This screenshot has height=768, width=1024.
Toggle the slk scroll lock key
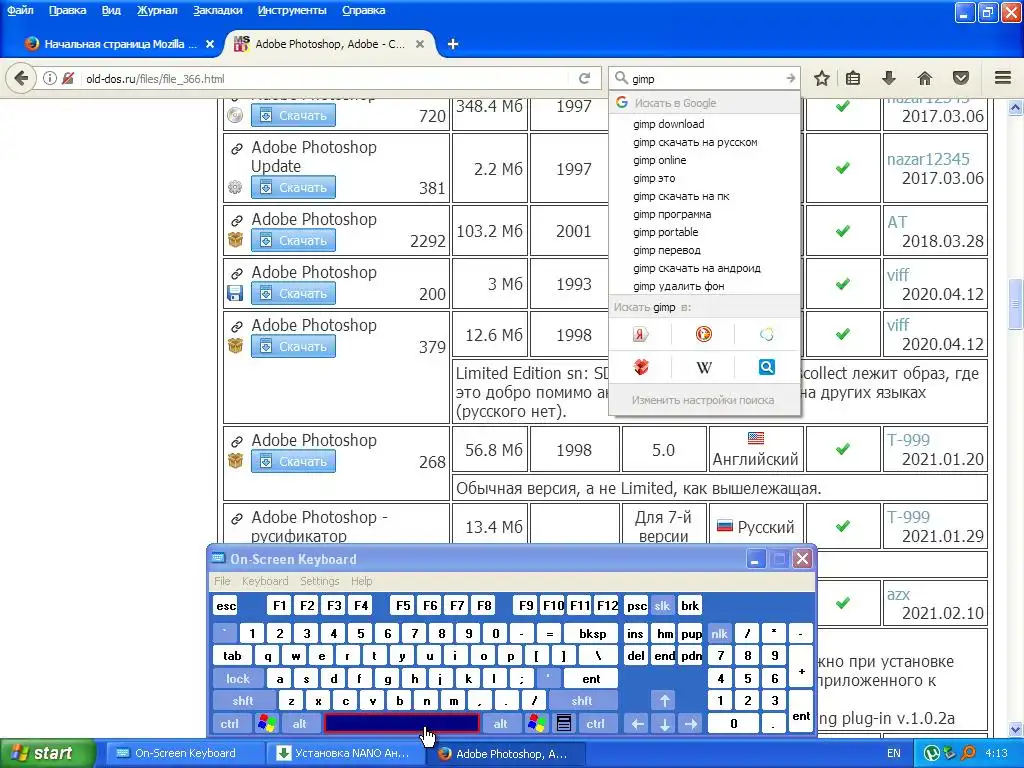click(x=662, y=605)
